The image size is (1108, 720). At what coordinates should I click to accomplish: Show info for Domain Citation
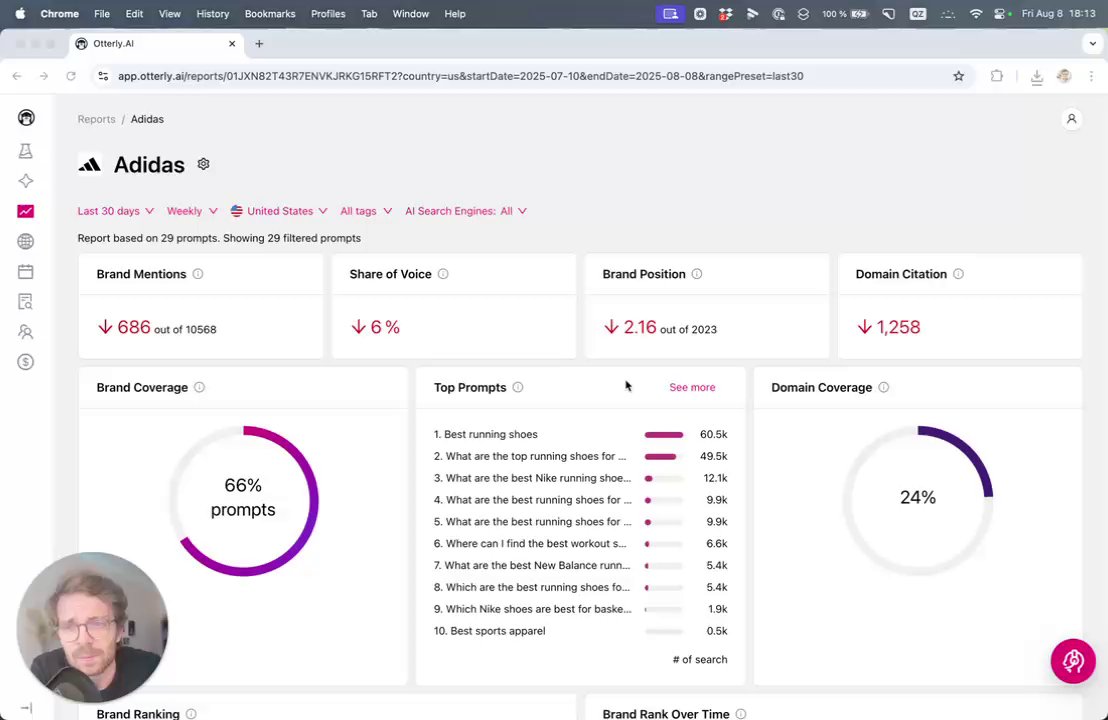click(x=958, y=274)
